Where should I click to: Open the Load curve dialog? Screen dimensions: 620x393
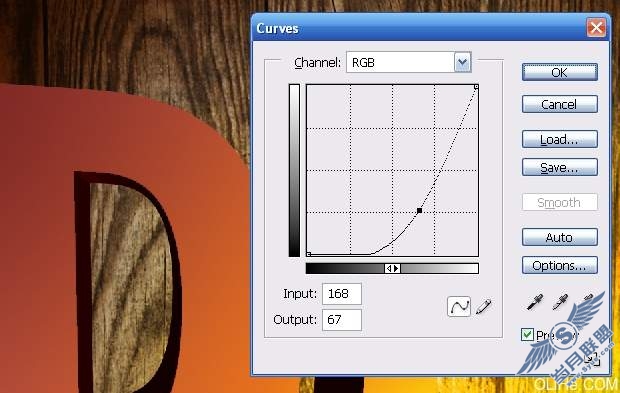click(x=560, y=140)
